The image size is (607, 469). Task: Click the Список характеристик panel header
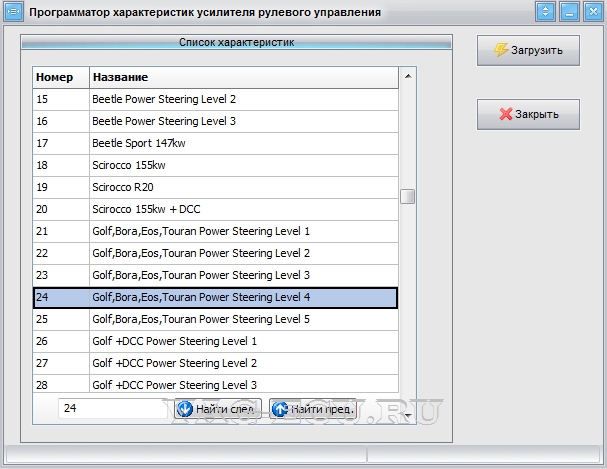(237, 42)
